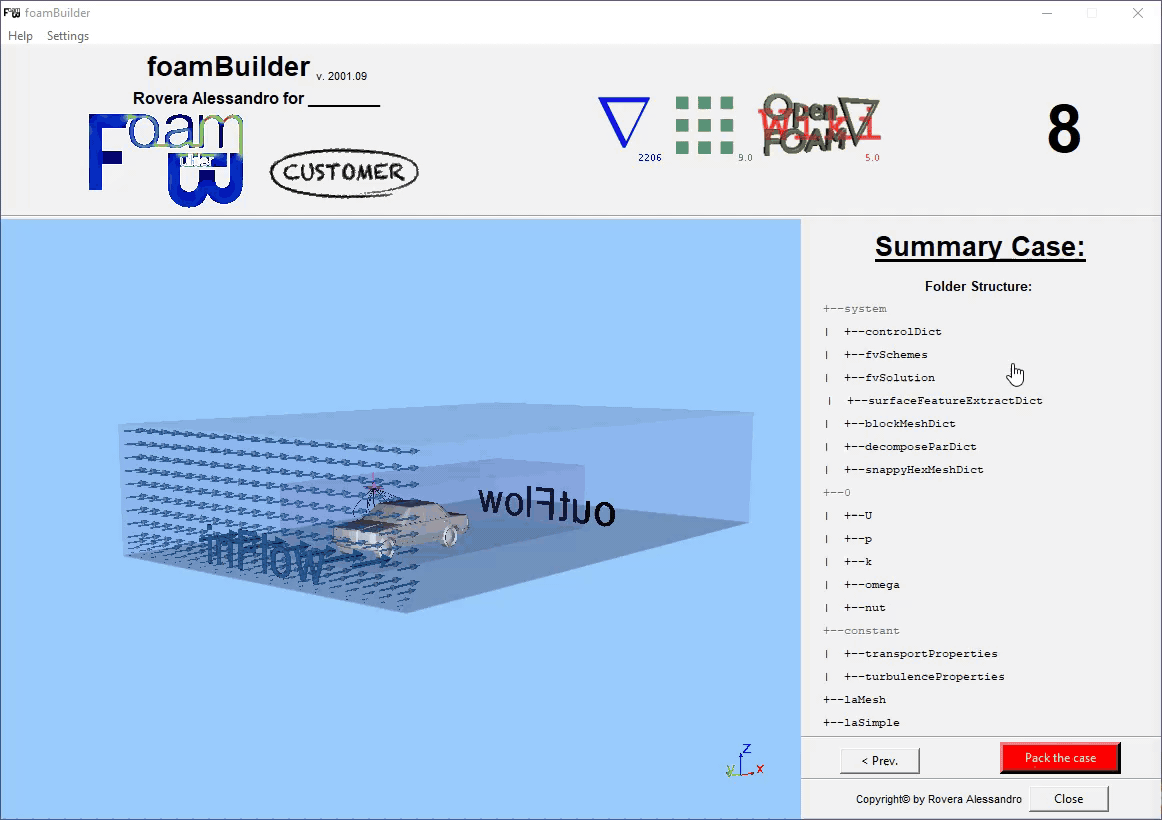This screenshot has height=820, width=1162.
Task: Click the foamBuilder logo icon
Action: click(x=166, y=159)
